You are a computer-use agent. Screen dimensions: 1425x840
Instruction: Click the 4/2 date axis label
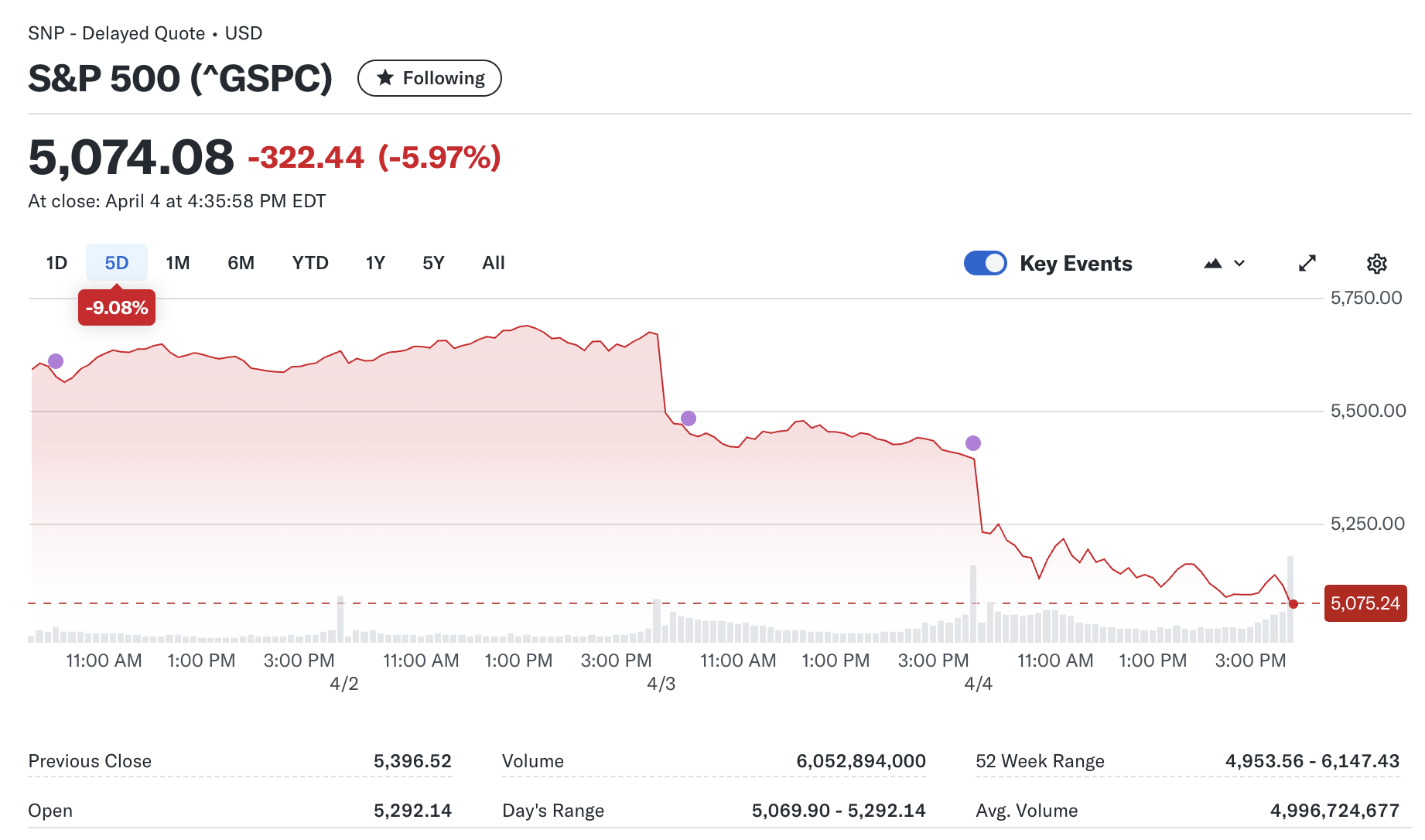pos(344,684)
